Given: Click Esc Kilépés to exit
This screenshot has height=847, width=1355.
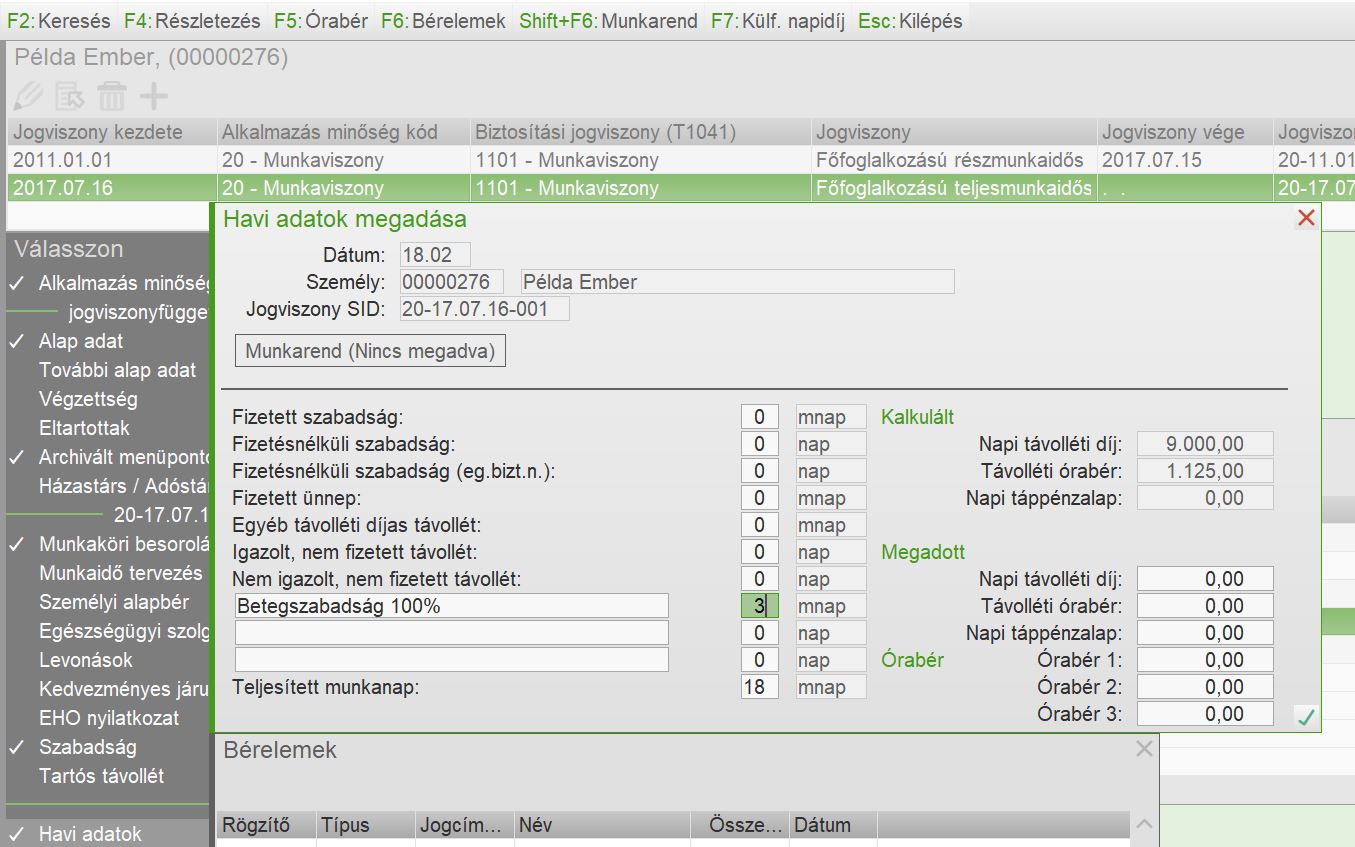Looking at the screenshot, I should click(x=910, y=20).
